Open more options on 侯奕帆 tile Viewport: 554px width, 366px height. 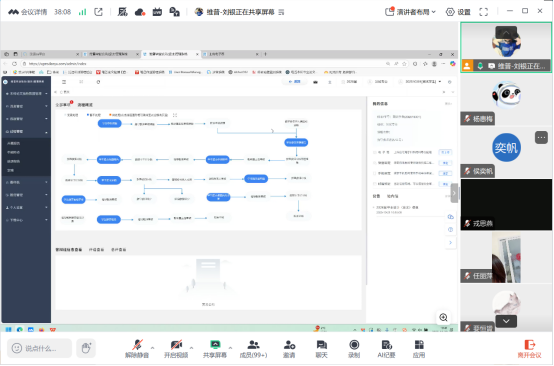tap(541, 137)
